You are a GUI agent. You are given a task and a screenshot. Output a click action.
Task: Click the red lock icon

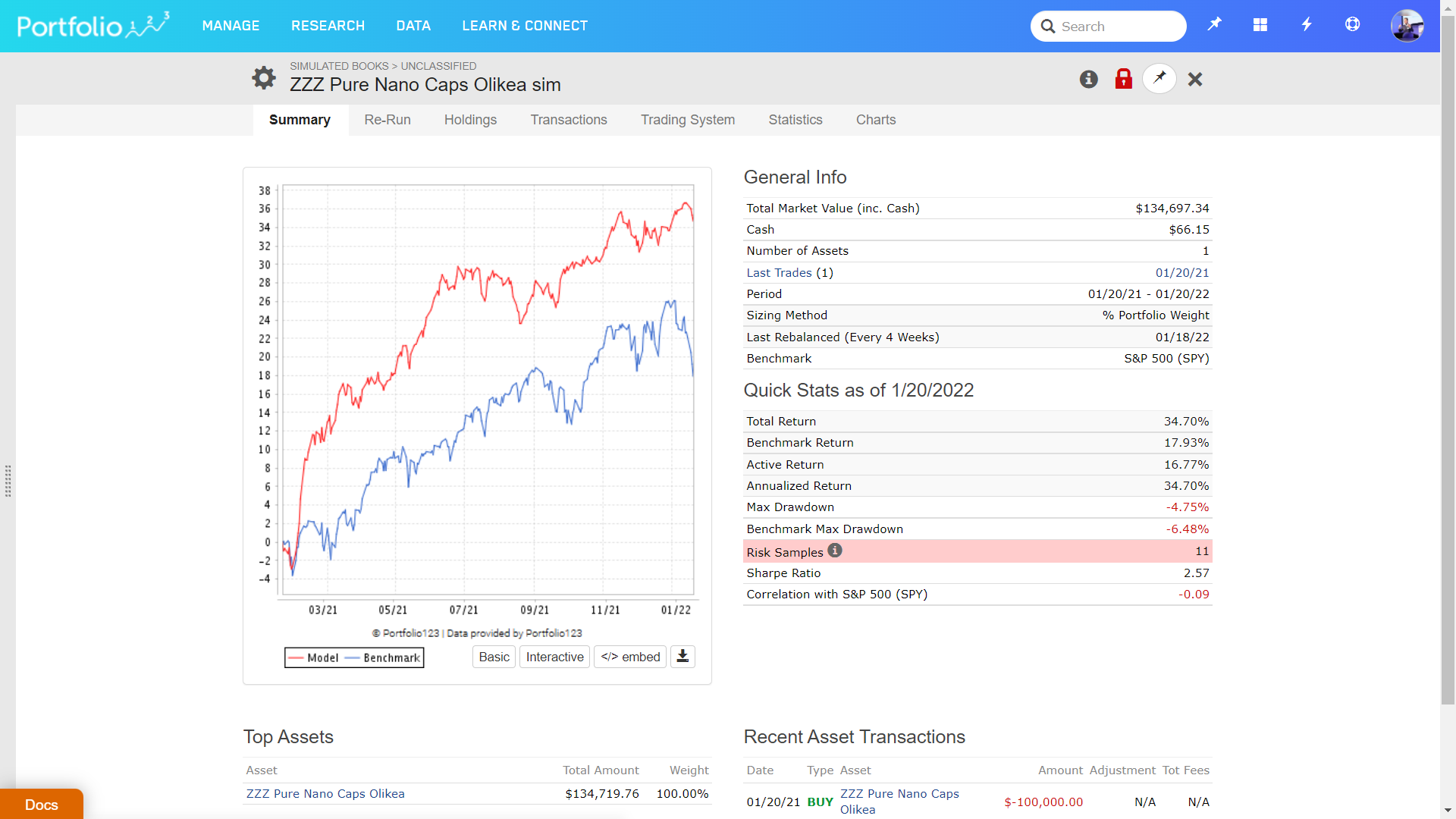pyautogui.click(x=1123, y=79)
